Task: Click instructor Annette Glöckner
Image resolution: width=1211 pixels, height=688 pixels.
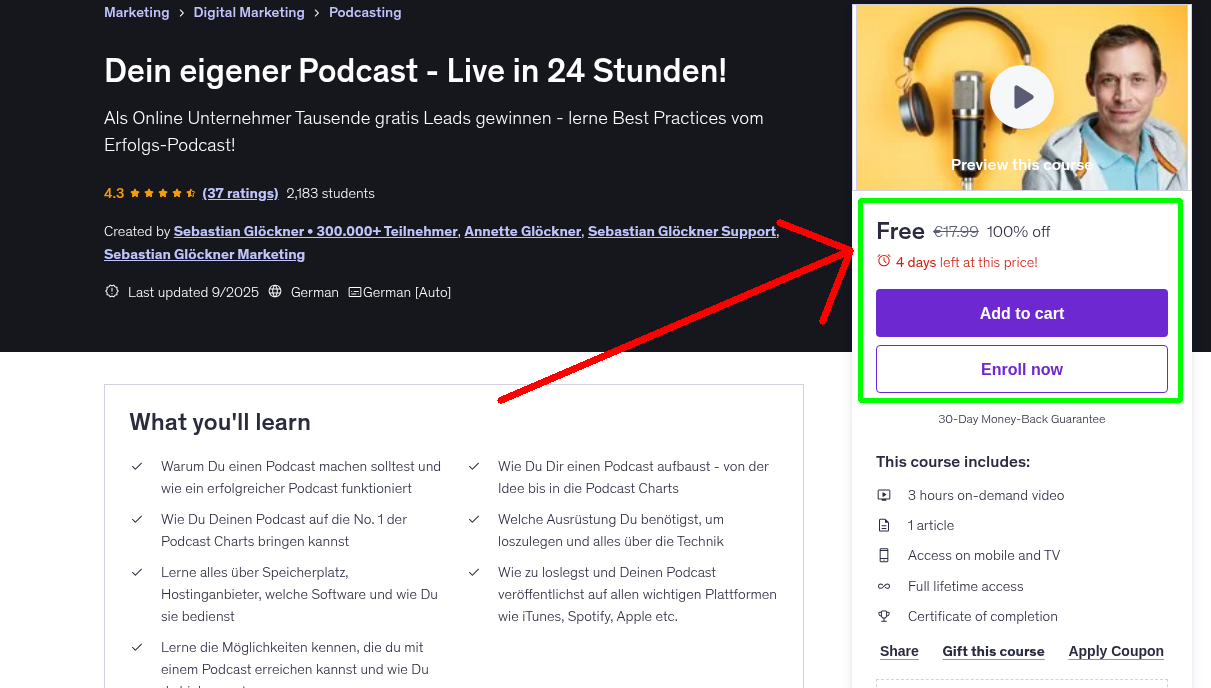Action: 522,231
